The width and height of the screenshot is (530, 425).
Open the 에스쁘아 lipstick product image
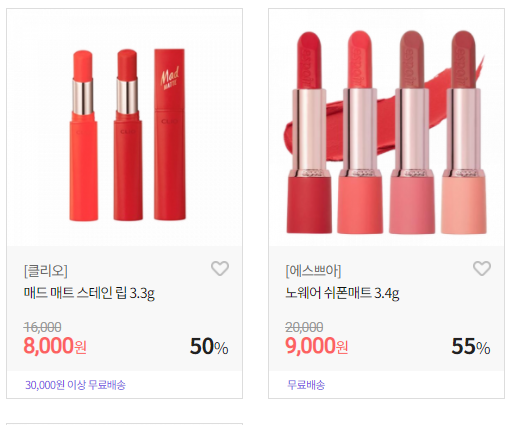386,127
